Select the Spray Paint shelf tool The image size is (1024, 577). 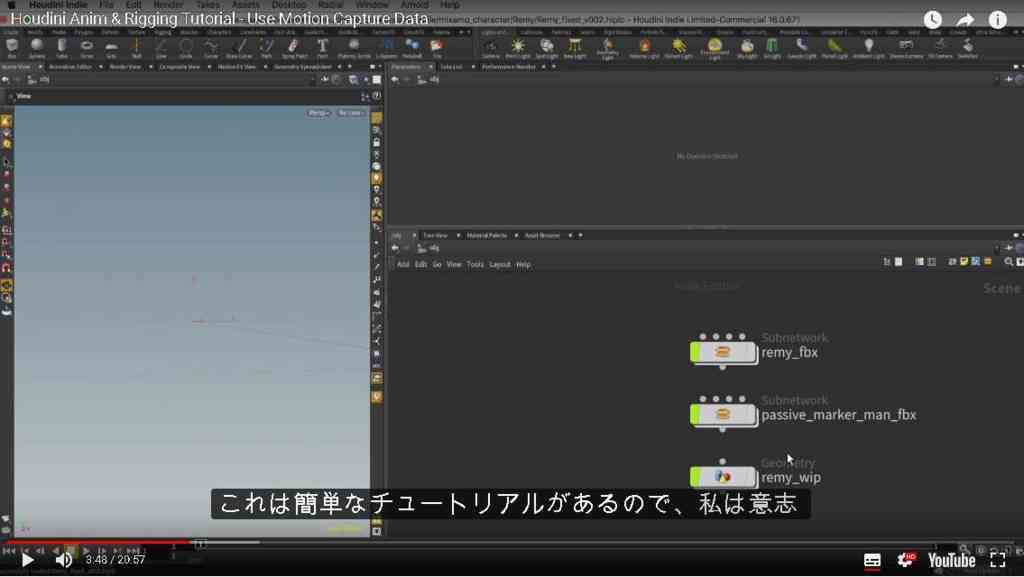click(x=294, y=46)
